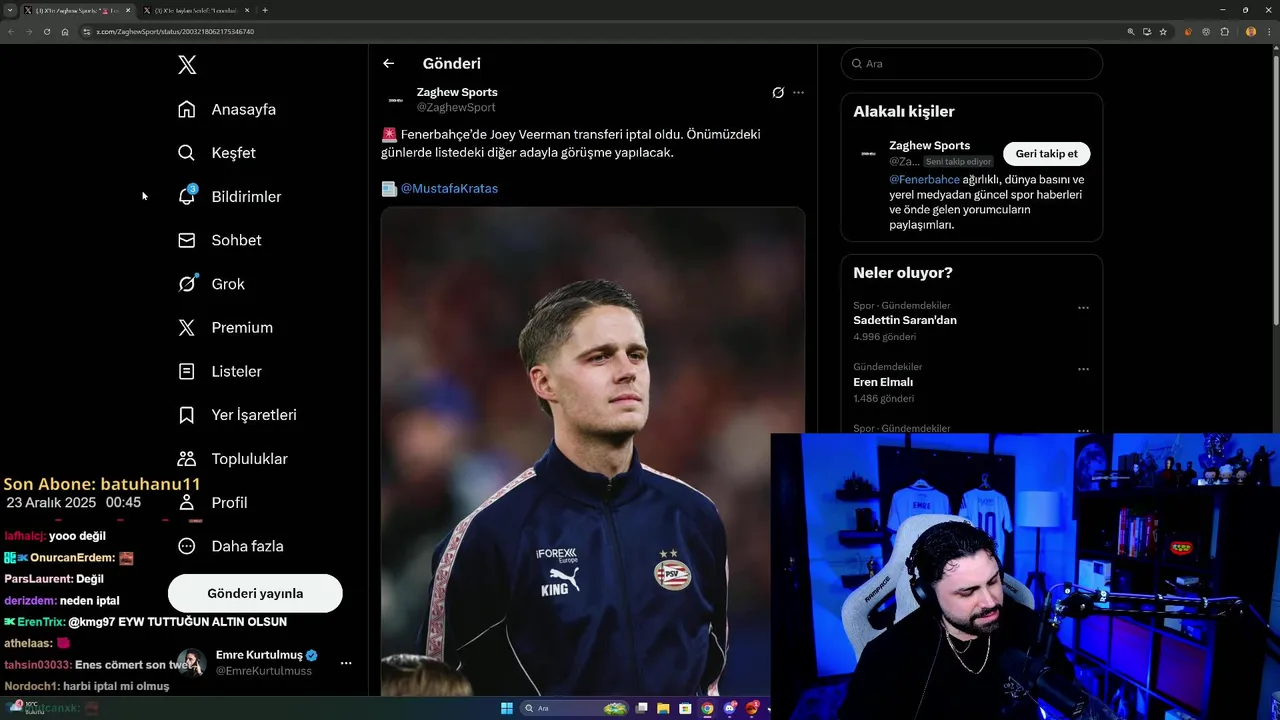Close the second browser tab
The width and height of the screenshot is (1280, 720).
(x=247, y=10)
